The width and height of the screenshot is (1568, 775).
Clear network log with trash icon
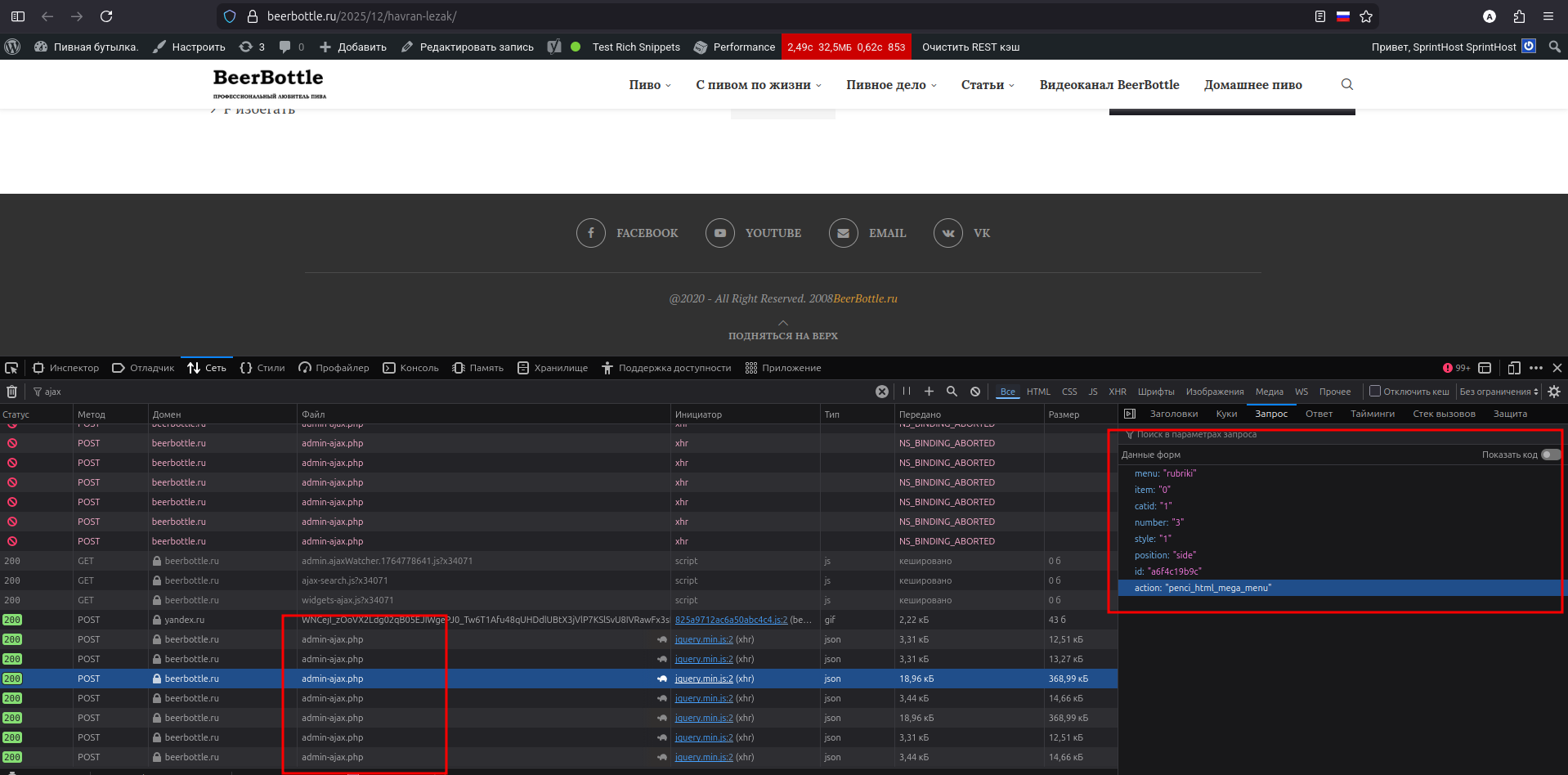click(x=11, y=392)
